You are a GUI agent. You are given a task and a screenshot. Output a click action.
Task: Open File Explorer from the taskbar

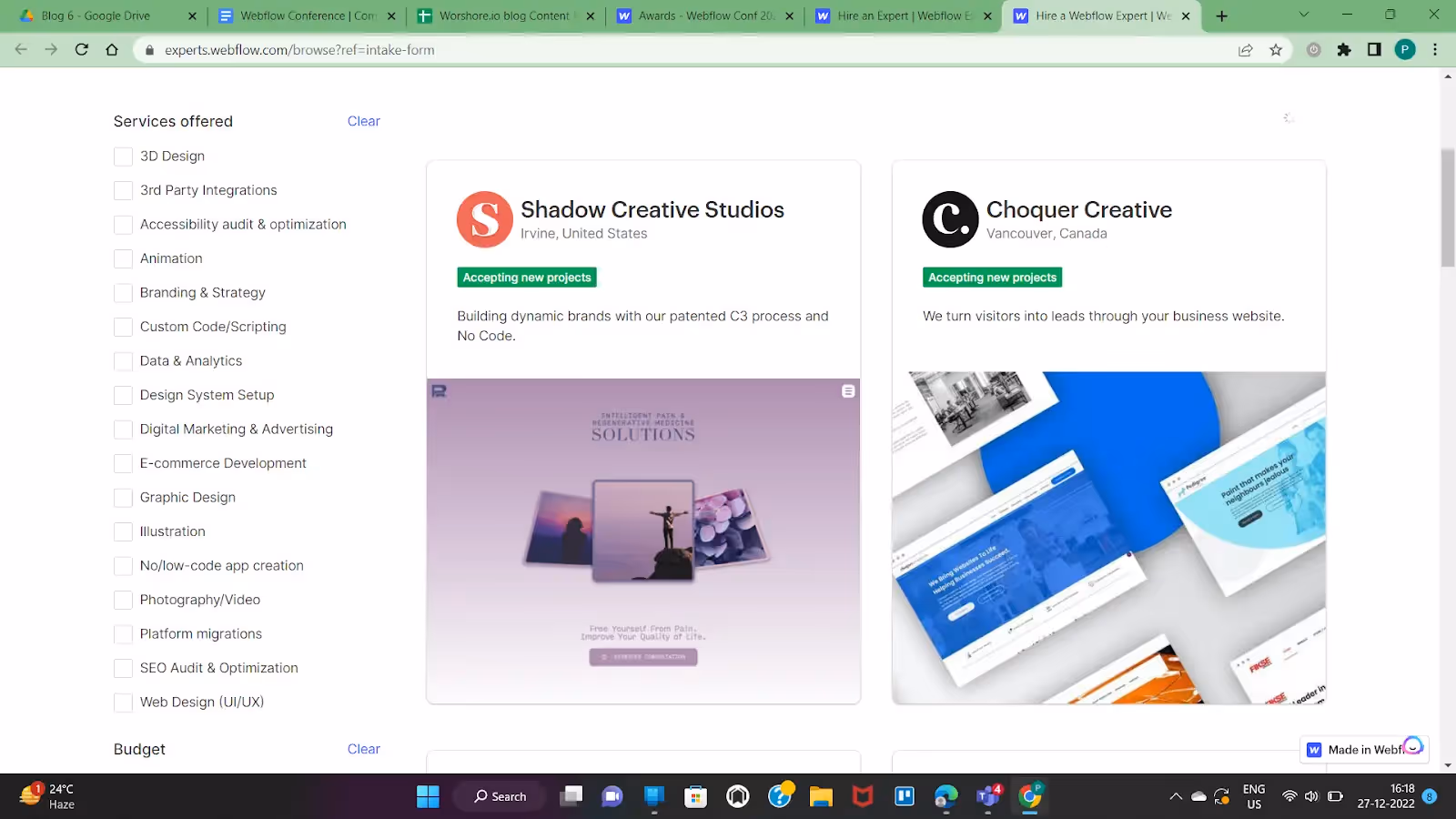coord(821,796)
